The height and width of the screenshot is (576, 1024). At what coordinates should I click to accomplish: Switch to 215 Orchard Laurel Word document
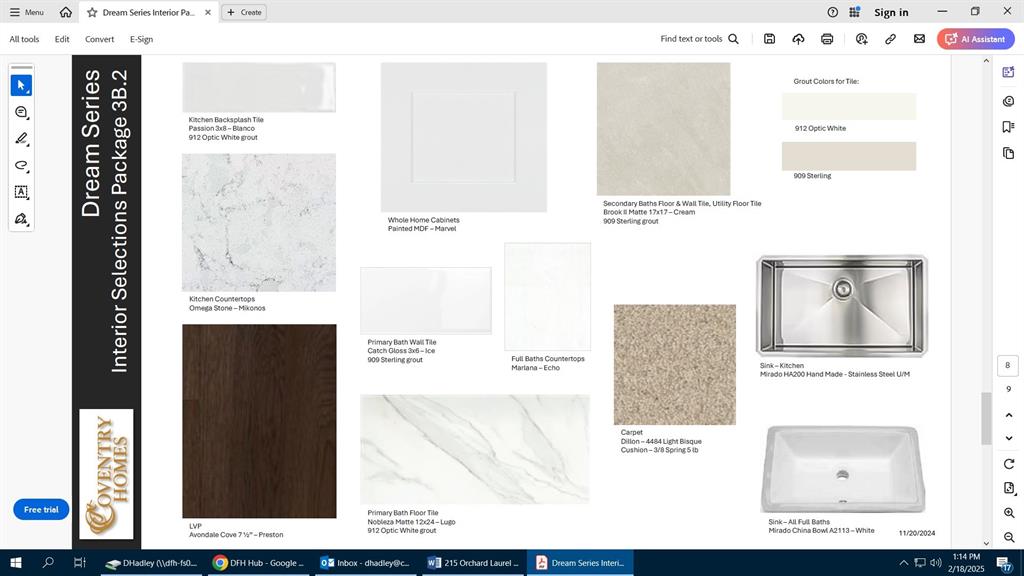[x=473, y=562]
